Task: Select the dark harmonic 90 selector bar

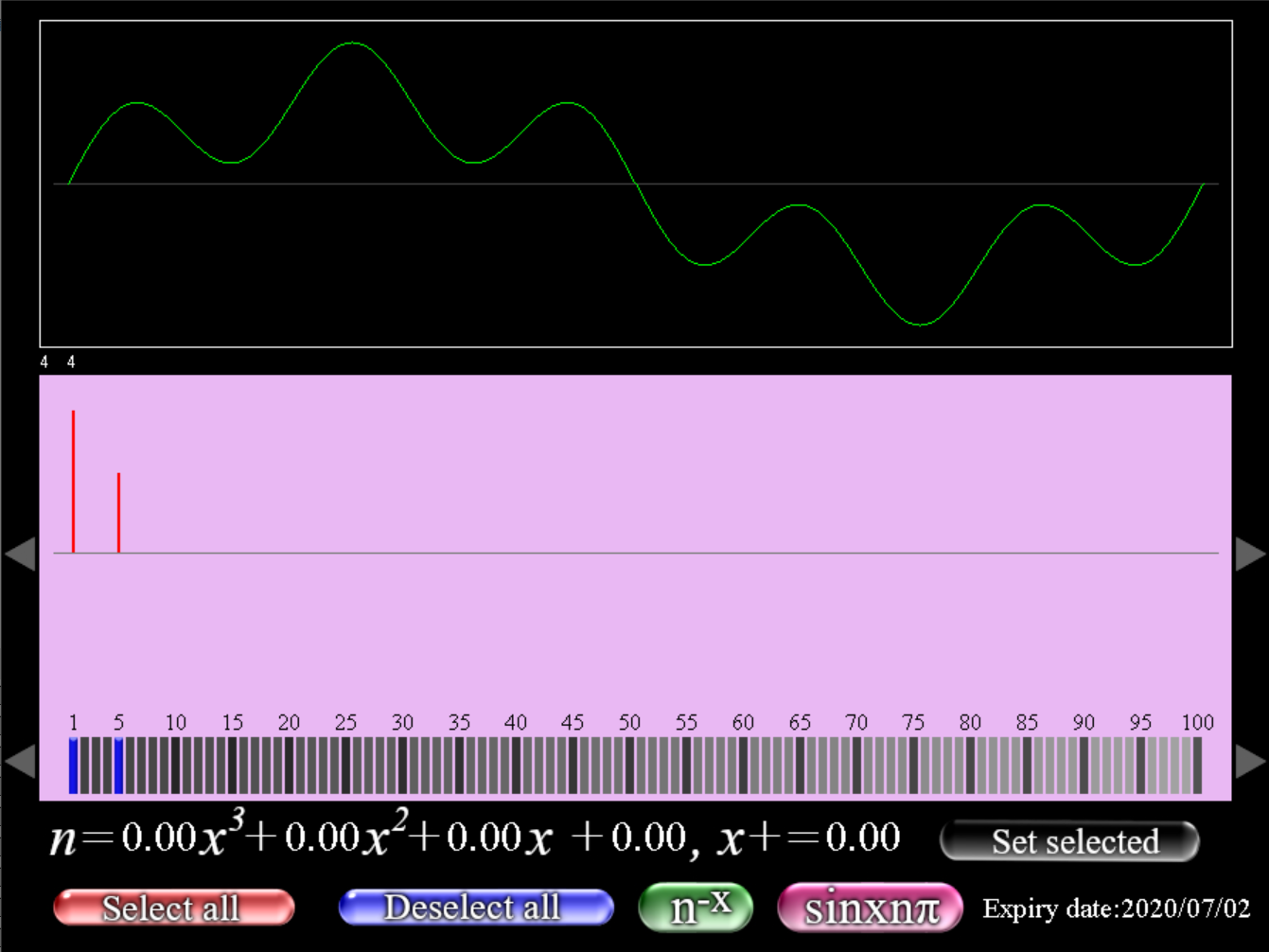Action: point(1084,766)
